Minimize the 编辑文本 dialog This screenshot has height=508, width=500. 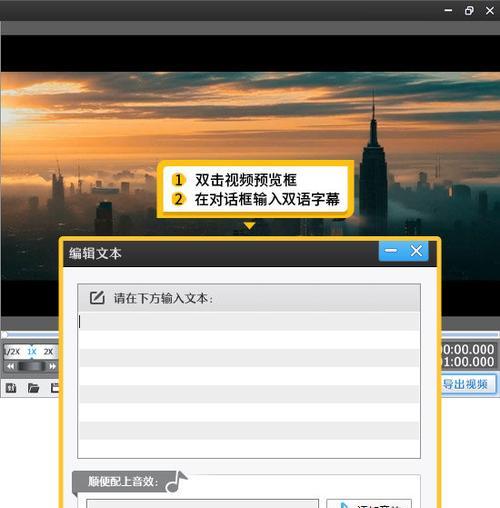pyautogui.click(x=390, y=251)
